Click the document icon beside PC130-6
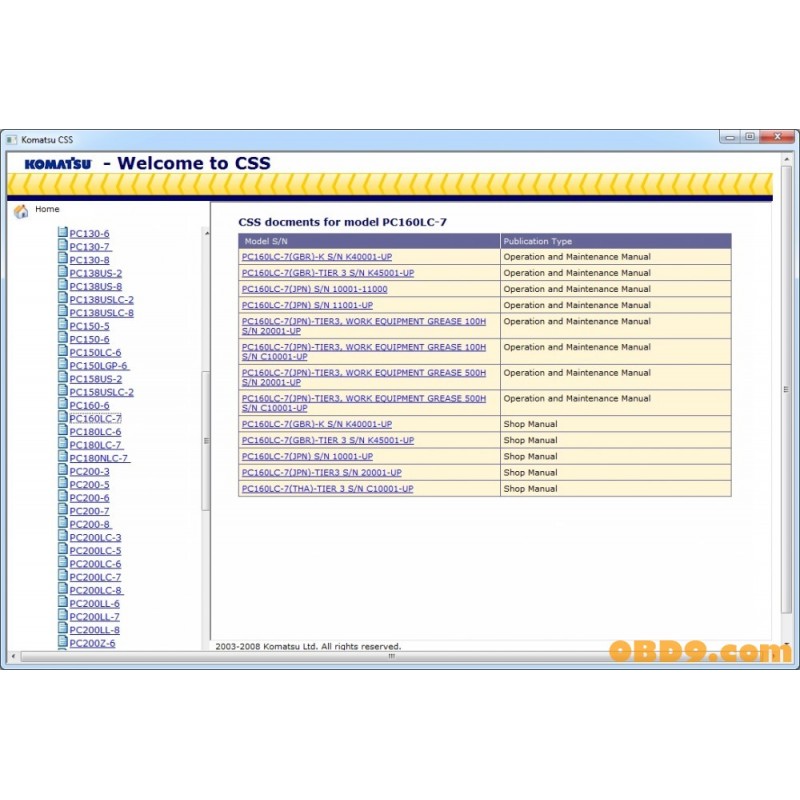Screen dimensions: 800x800 pos(63,232)
